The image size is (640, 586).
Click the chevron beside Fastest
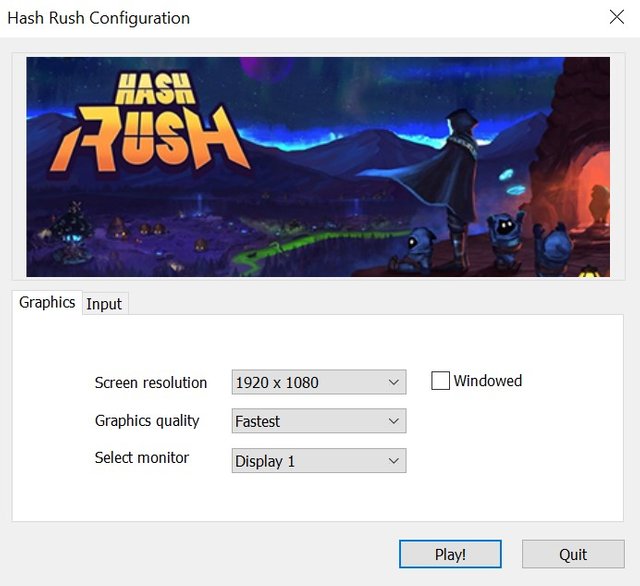393,421
